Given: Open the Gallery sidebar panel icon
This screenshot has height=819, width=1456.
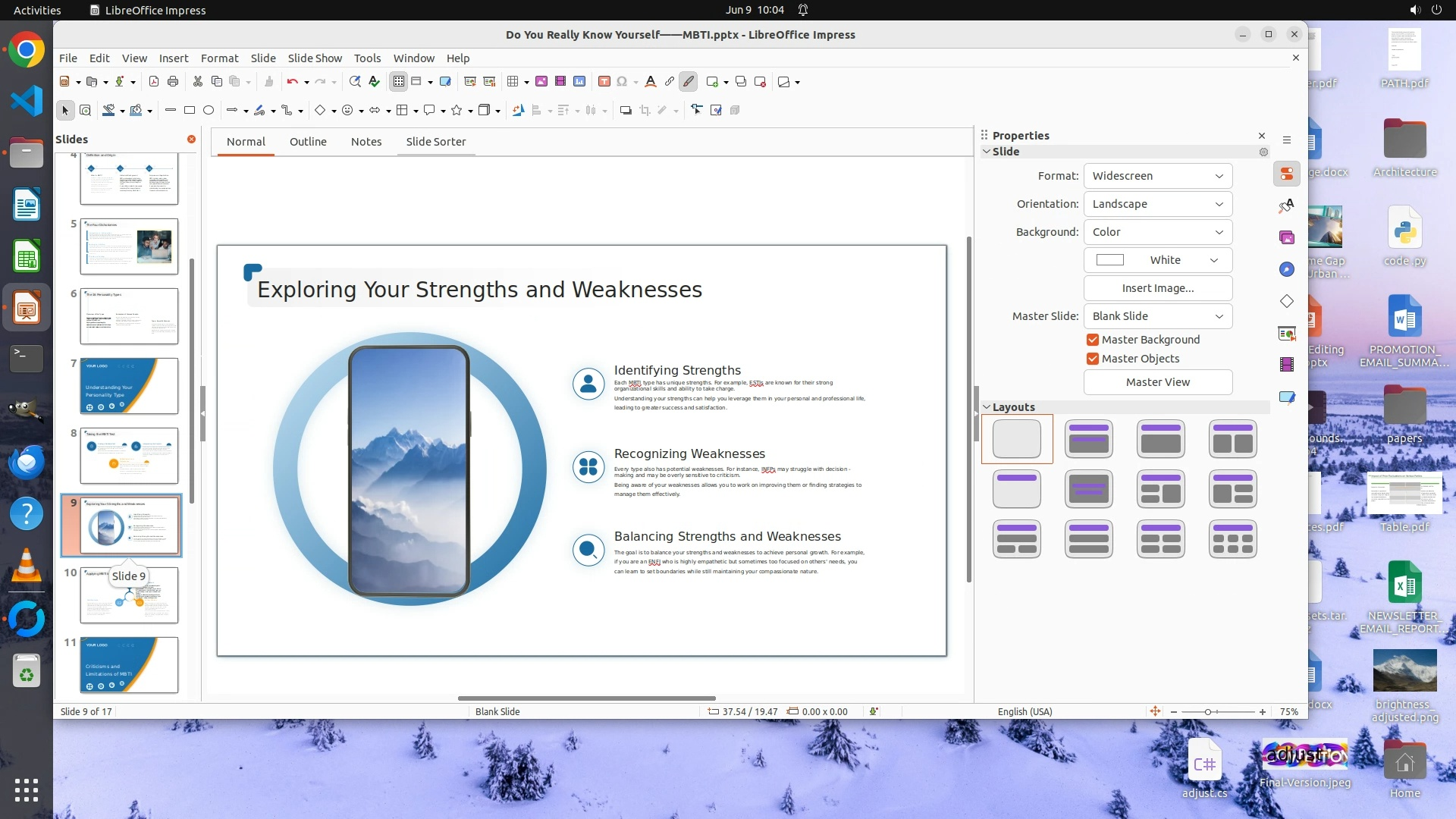Looking at the screenshot, I should pyautogui.click(x=1287, y=238).
